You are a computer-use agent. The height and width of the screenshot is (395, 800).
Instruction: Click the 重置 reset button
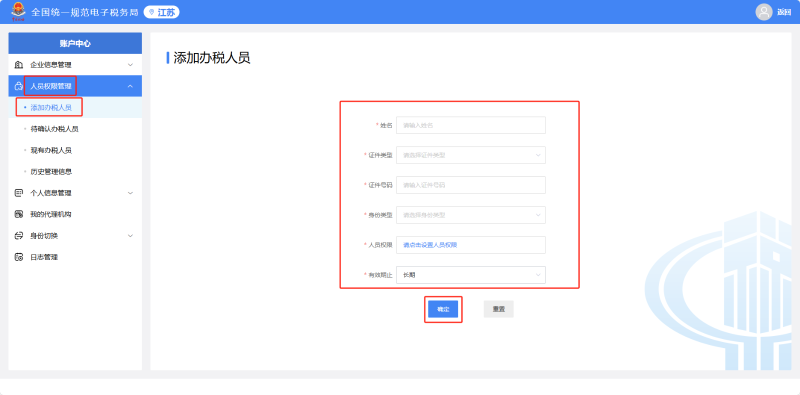tap(498, 309)
